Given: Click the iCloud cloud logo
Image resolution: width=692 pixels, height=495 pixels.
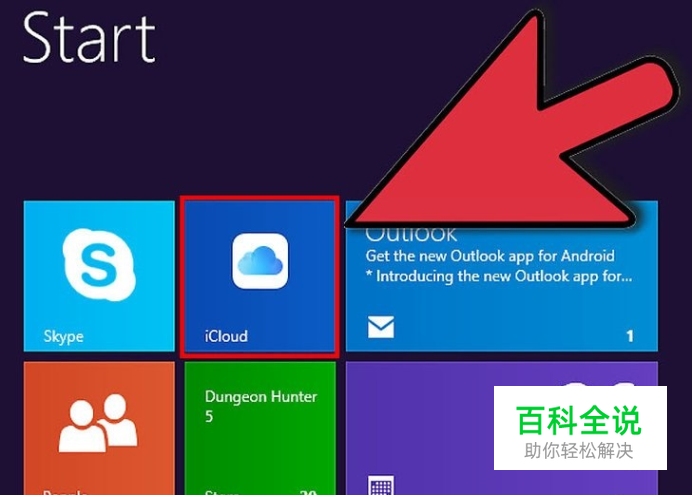Looking at the screenshot, I should pos(260,261).
